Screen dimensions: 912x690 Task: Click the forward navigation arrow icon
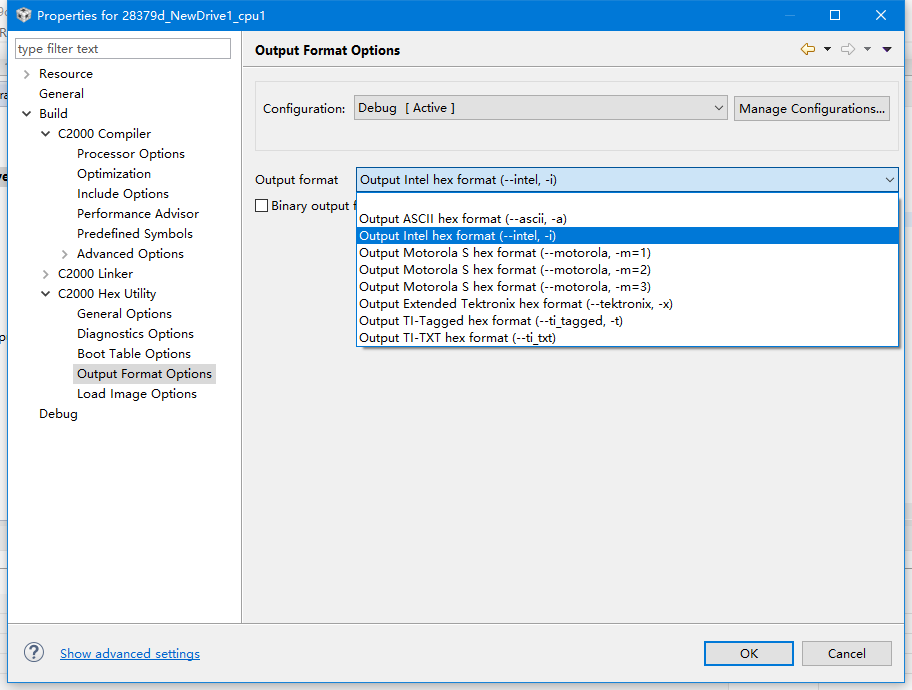[847, 49]
